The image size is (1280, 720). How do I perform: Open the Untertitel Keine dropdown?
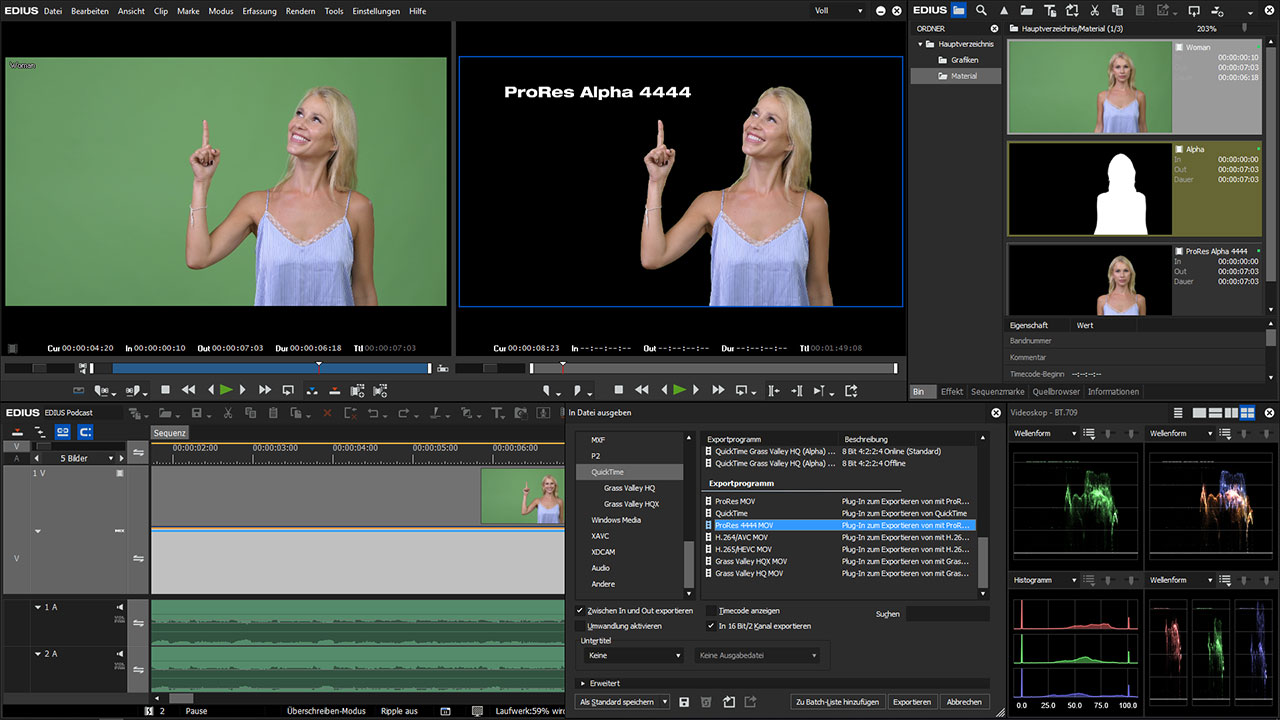coord(632,656)
